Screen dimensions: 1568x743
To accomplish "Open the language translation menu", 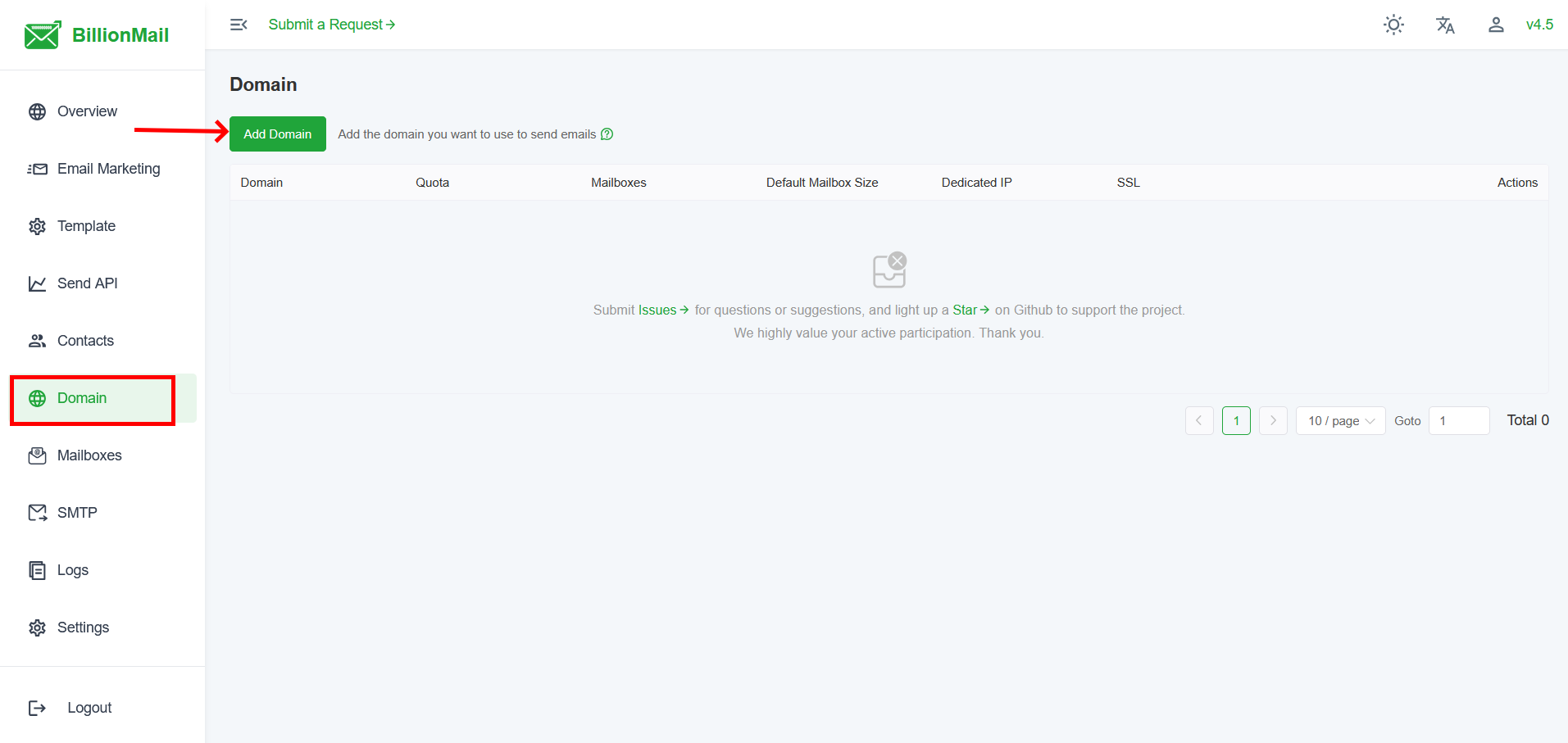I will click(1445, 25).
